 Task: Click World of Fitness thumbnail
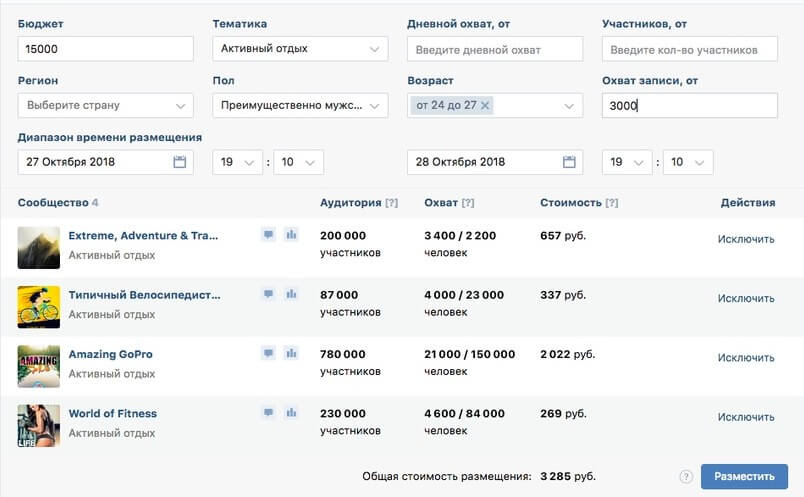(x=38, y=426)
